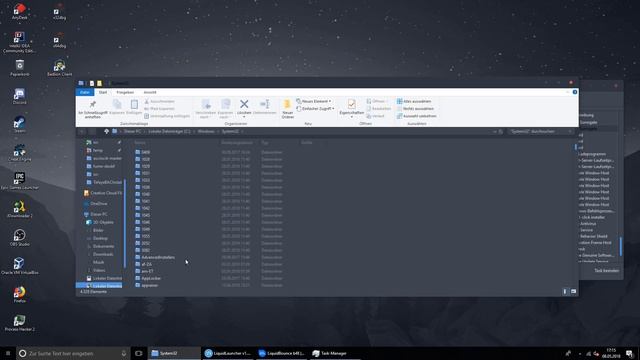This screenshot has height=360, width=640.
Task: Select Steam desktop icon
Action: (x=19, y=124)
